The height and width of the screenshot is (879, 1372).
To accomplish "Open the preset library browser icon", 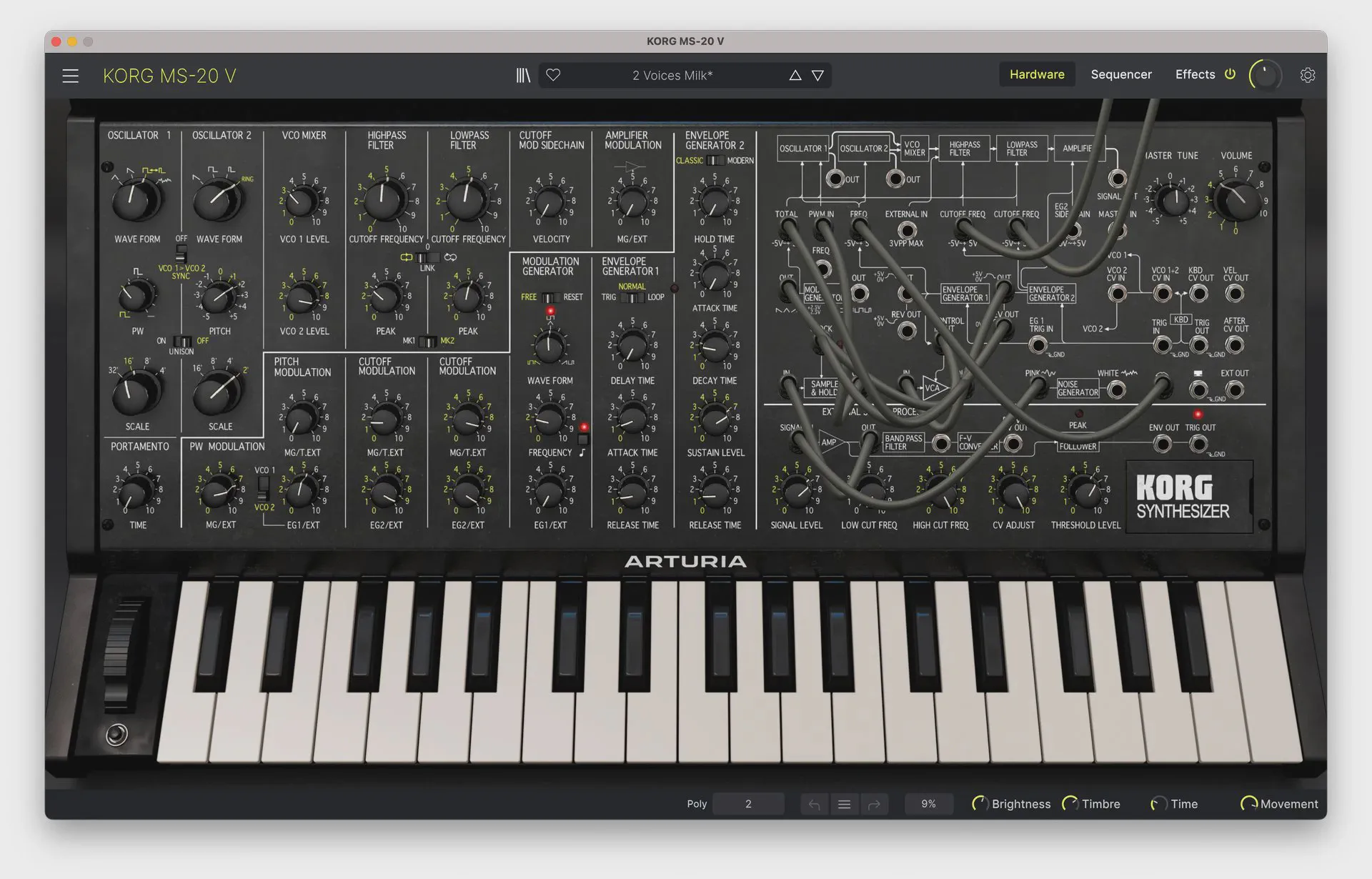I will tap(523, 75).
